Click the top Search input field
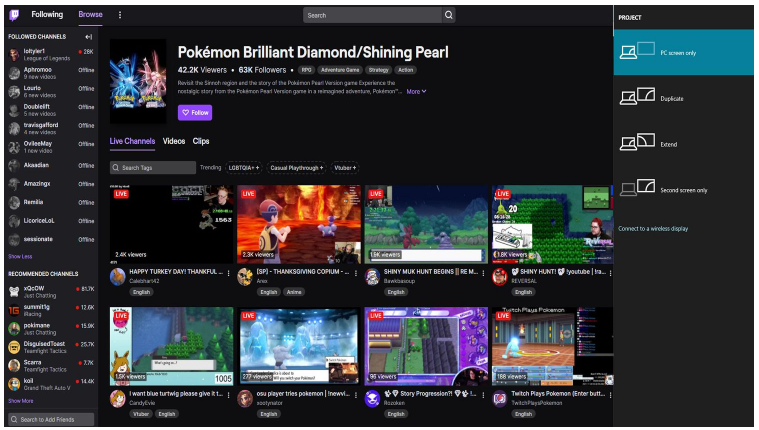This screenshot has width=759, height=430. click(372, 15)
